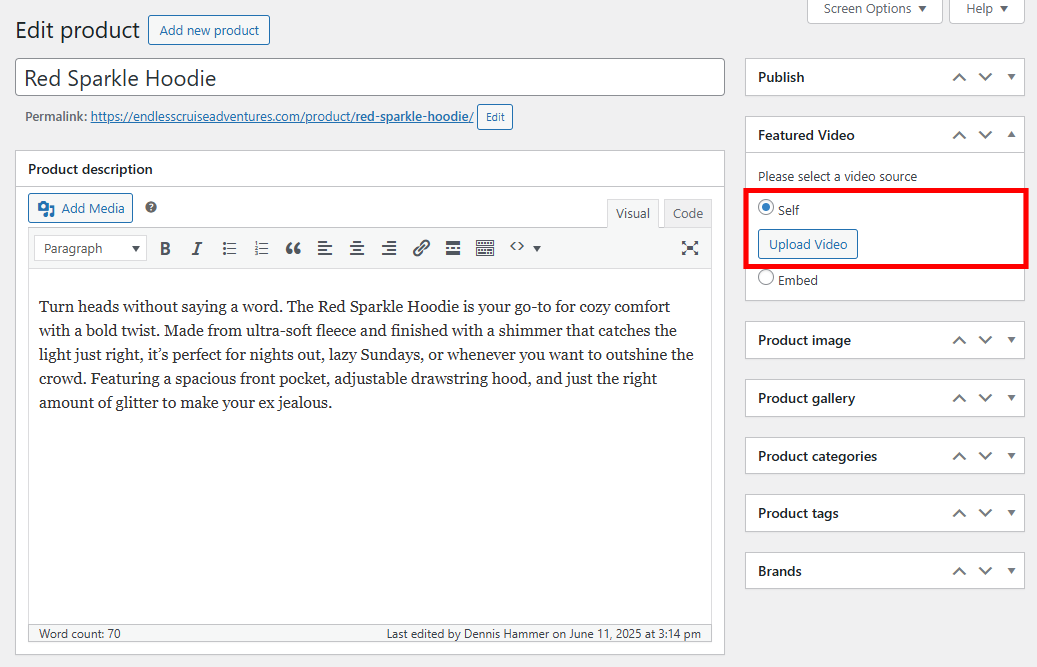Switch to the Code editor tab
Screen dimensions: 1037x667
687,213
